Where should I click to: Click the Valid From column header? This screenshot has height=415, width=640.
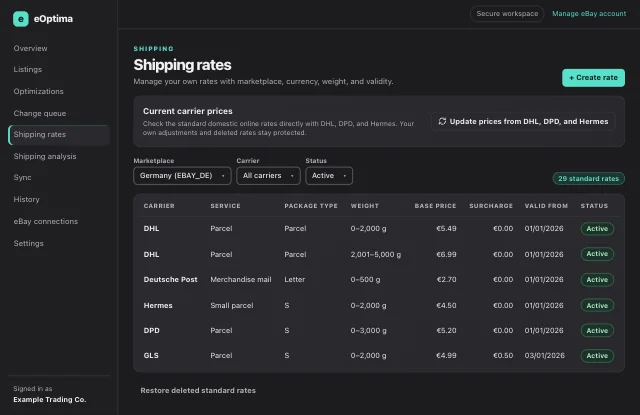point(546,206)
